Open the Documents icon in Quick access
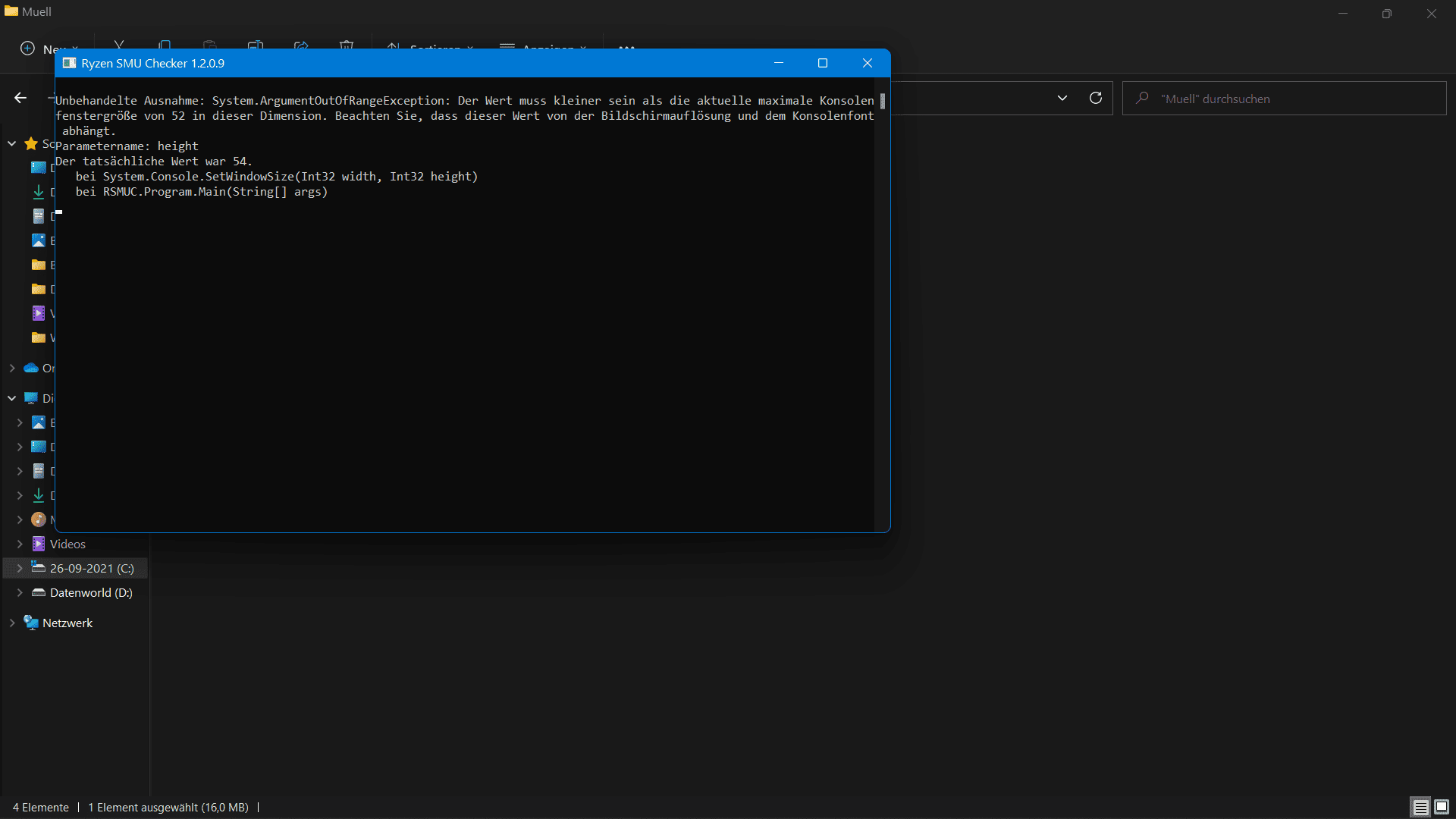 (x=39, y=216)
